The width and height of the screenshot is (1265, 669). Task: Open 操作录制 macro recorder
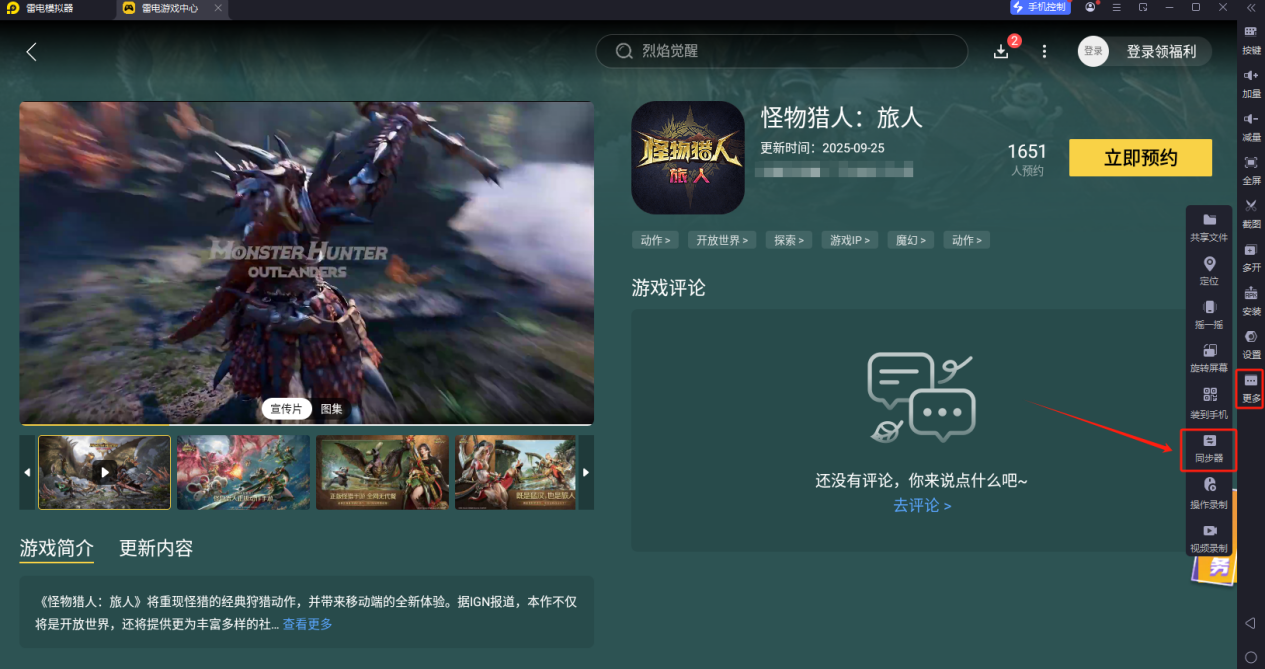(x=1209, y=491)
